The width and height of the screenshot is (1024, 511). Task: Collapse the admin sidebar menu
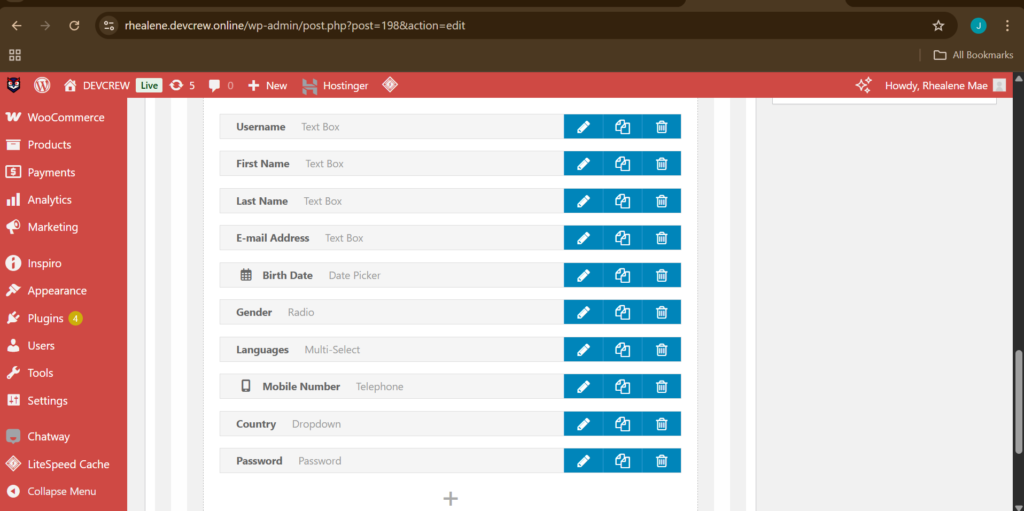(61, 491)
